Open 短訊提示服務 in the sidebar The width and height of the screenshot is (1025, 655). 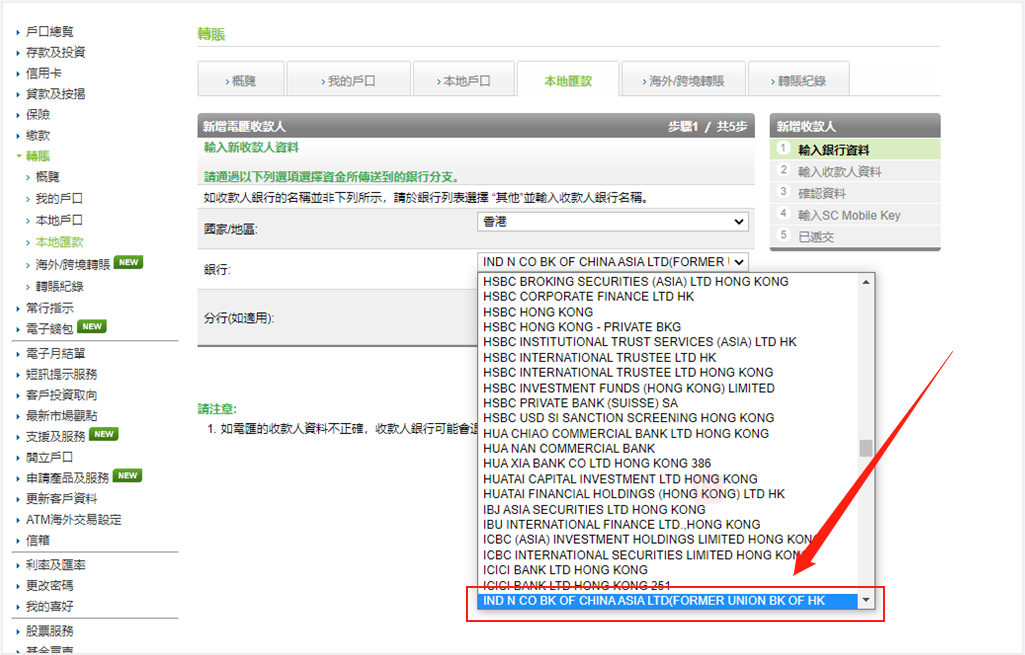61,374
